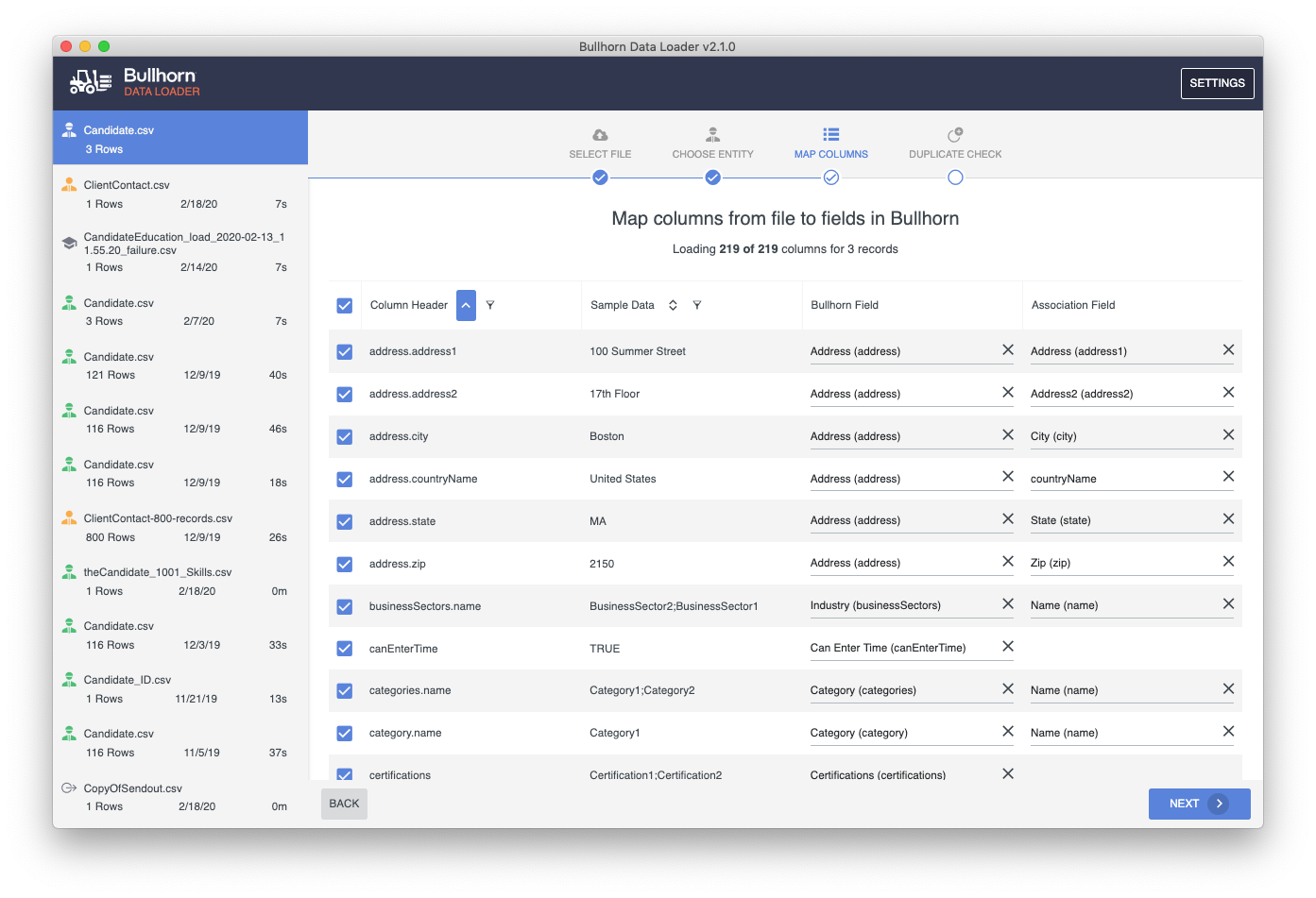Select the MAP COLUMNS step label

point(831,154)
